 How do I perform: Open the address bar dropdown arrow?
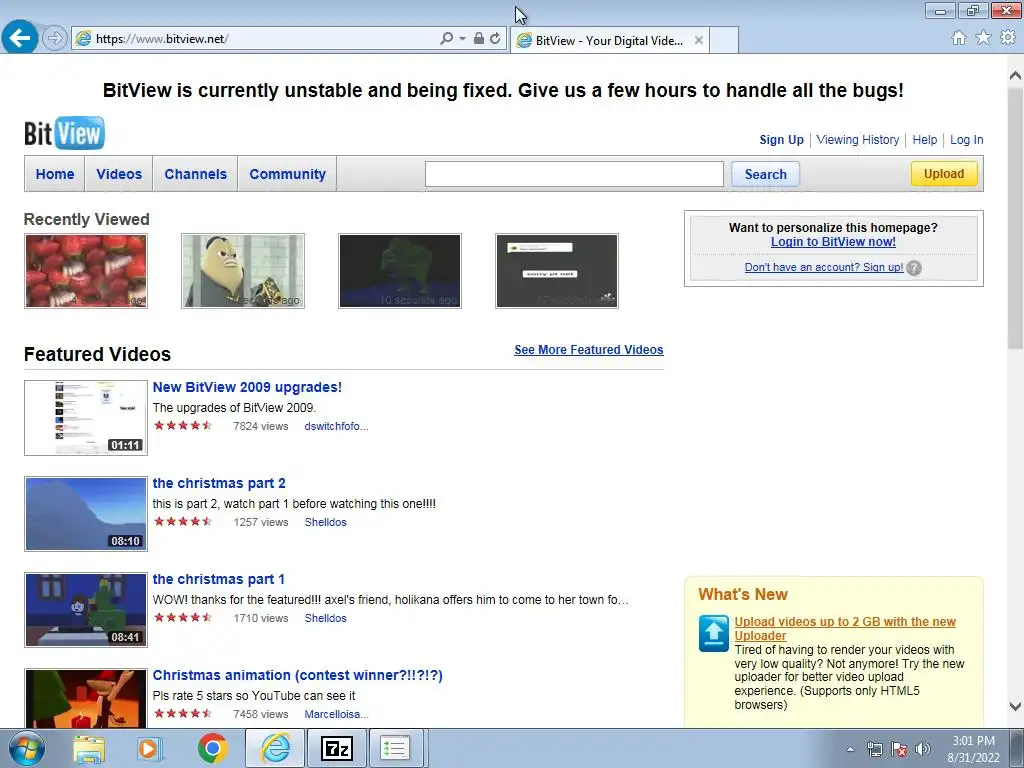pos(462,39)
